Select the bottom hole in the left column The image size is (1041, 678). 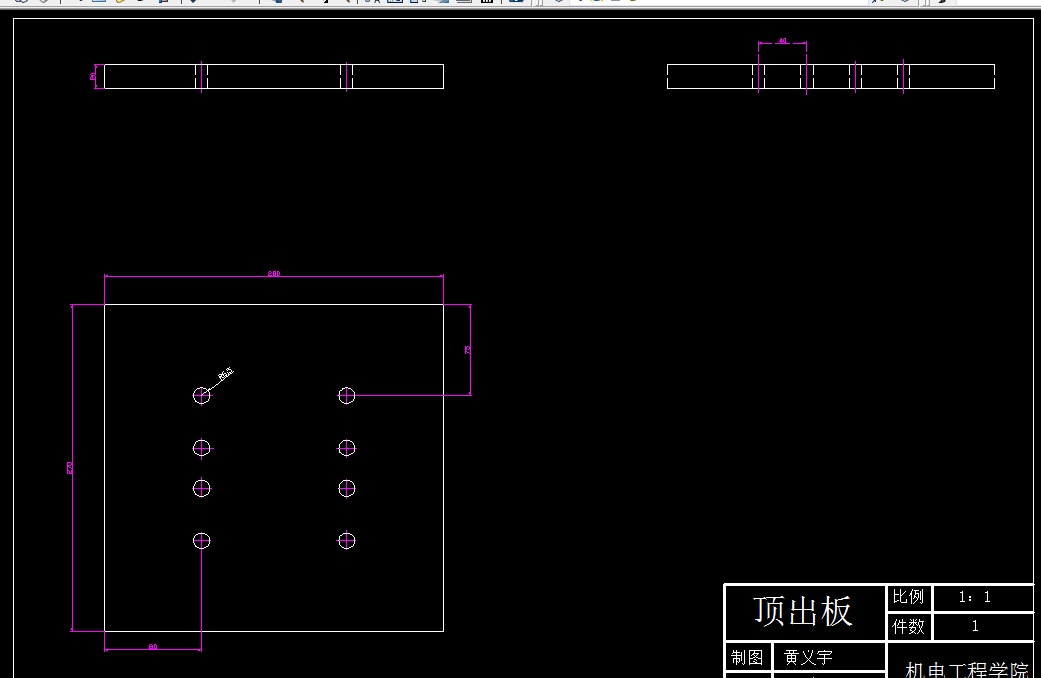pos(202,541)
